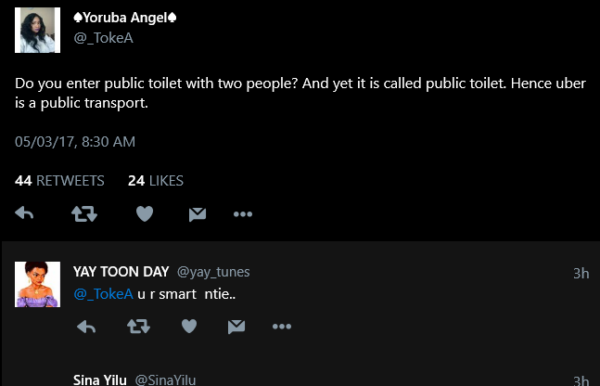Retweet the yay_tunes reply
The width and height of the screenshot is (600, 386).
[x=139, y=327]
